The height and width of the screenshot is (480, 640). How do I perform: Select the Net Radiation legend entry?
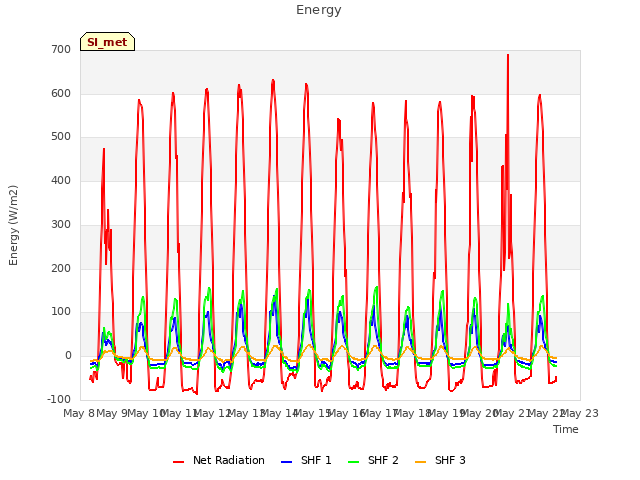click(219, 460)
